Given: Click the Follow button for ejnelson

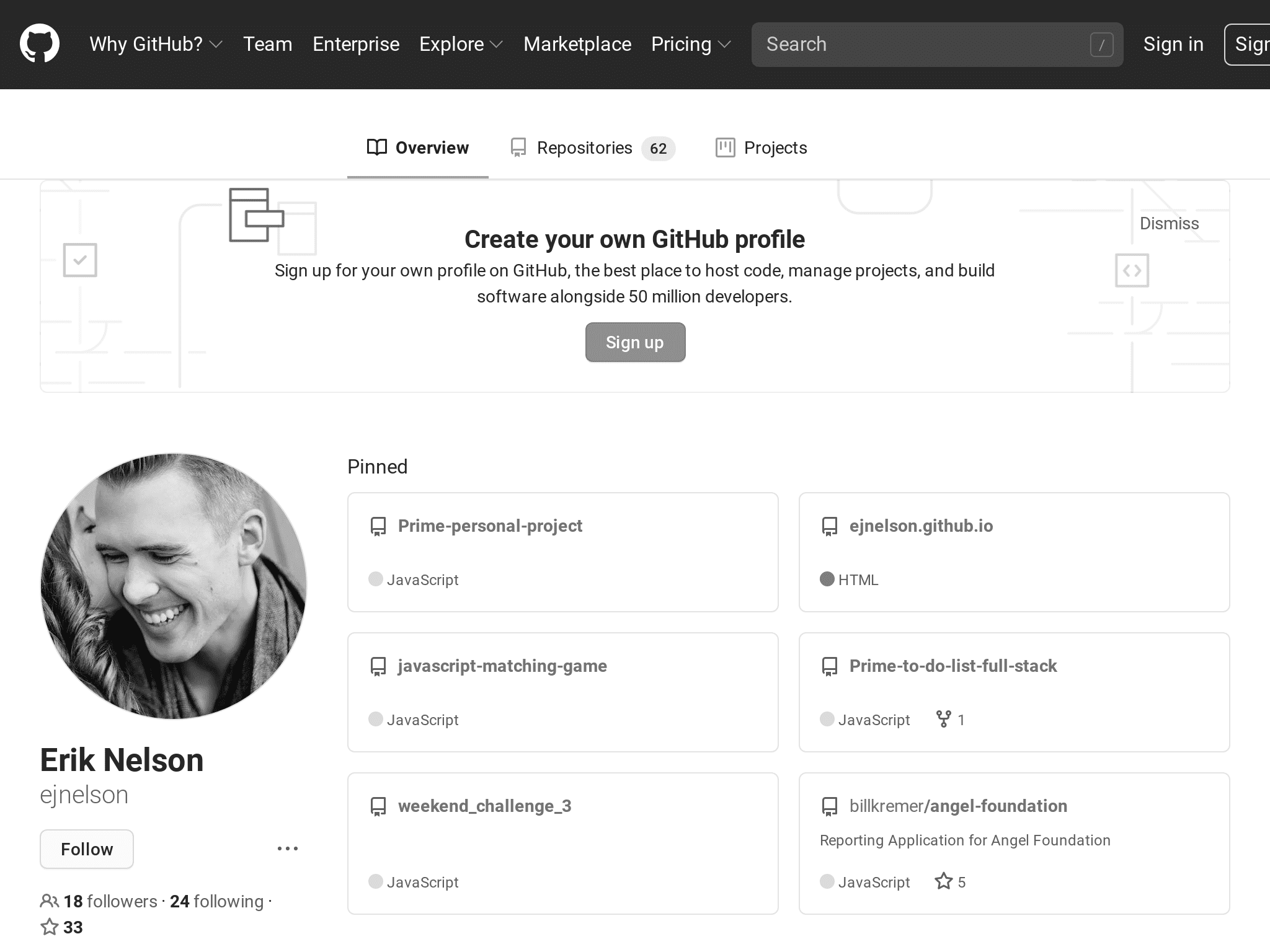Looking at the screenshot, I should [x=87, y=849].
